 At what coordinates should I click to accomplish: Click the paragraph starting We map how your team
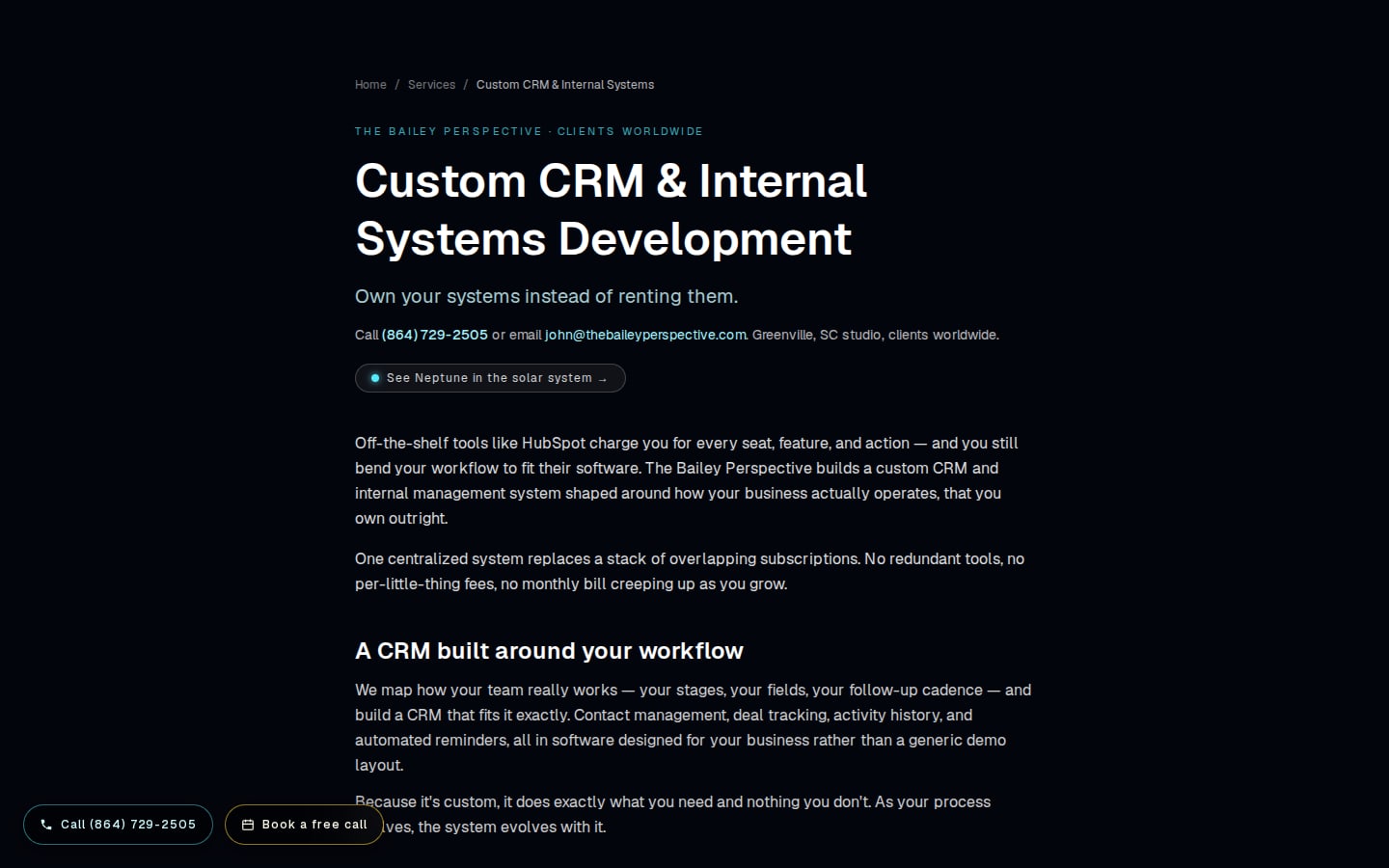click(694, 727)
